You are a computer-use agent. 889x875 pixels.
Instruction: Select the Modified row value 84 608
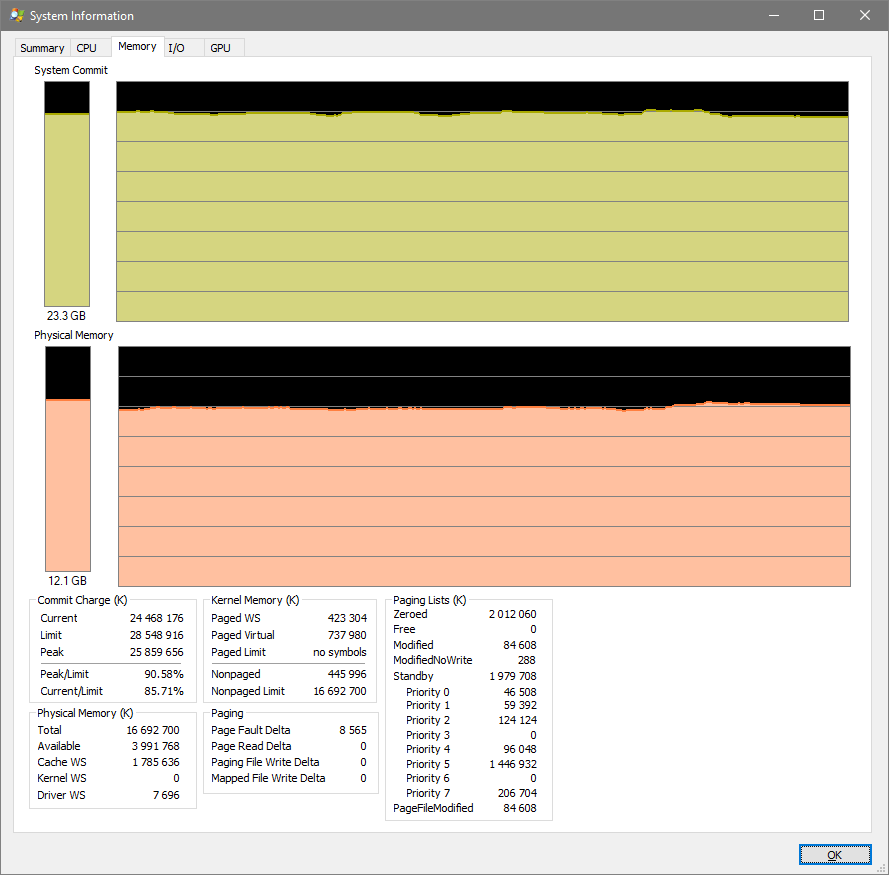pos(520,645)
